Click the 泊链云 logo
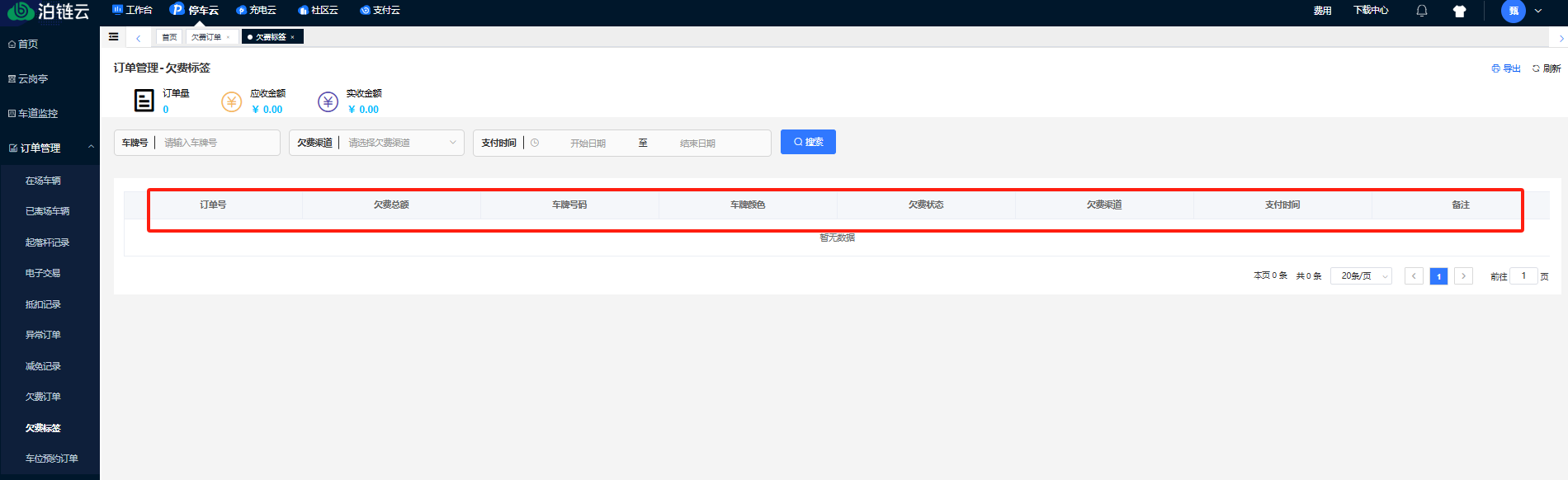The width and height of the screenshot is (1568, 480). pyautogui.click(x=48, y=12)
